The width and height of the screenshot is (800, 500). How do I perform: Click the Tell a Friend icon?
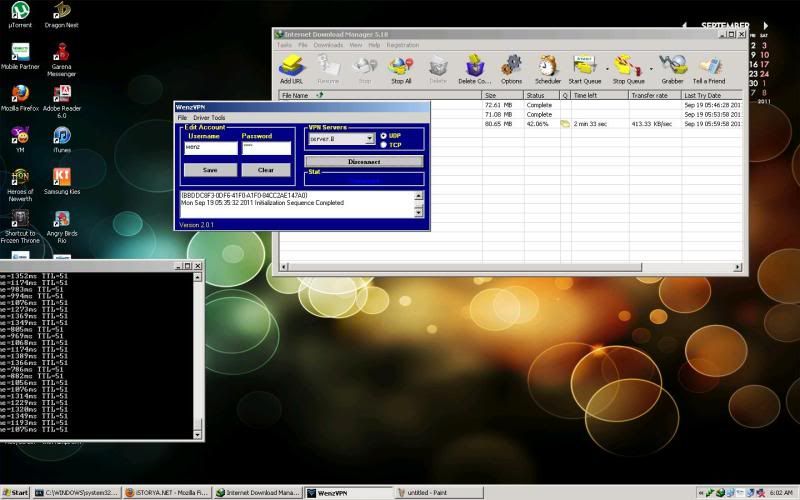point(709,67)
